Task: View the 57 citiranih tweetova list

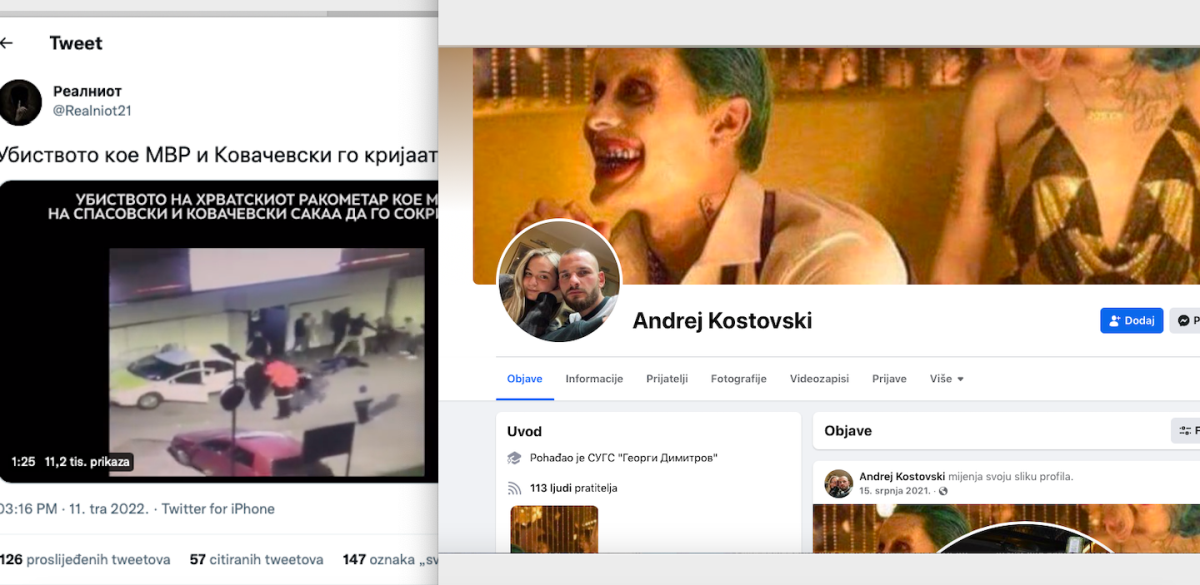Action: point(256,560)
